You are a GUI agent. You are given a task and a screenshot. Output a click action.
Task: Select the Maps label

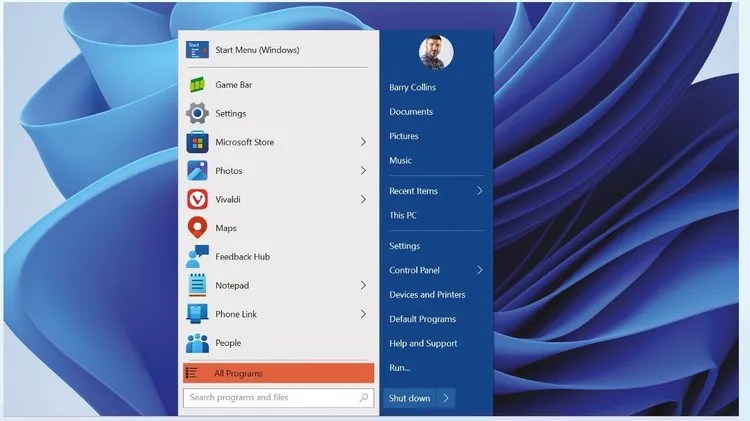click(226, 228)
